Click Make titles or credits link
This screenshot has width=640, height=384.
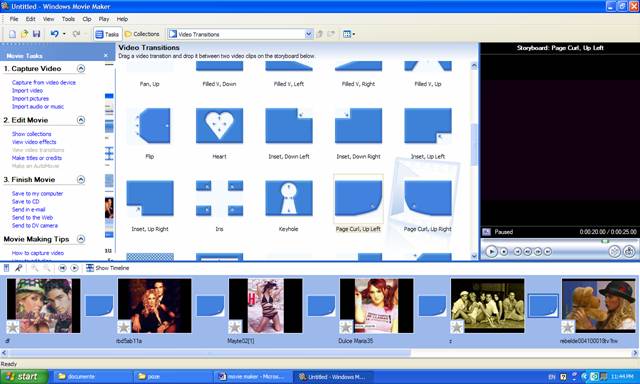[x=37, y=158]
